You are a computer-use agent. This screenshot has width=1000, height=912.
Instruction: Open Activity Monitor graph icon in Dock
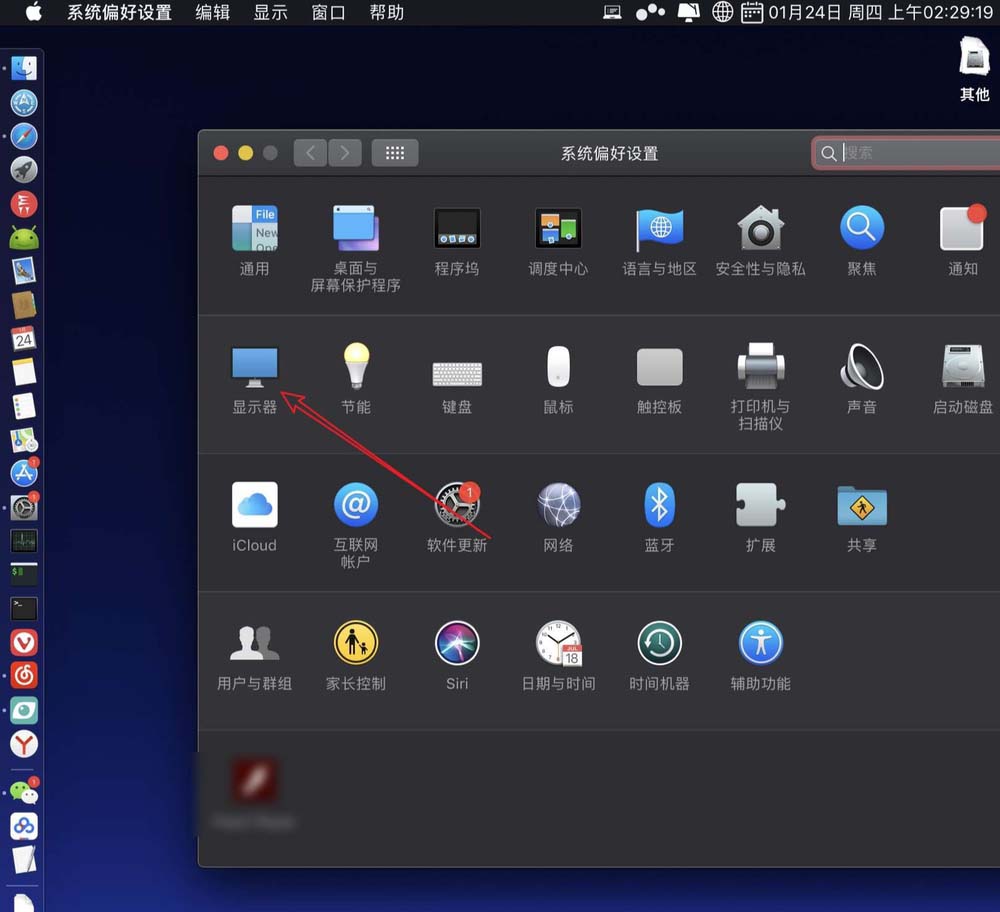[24, 541]
